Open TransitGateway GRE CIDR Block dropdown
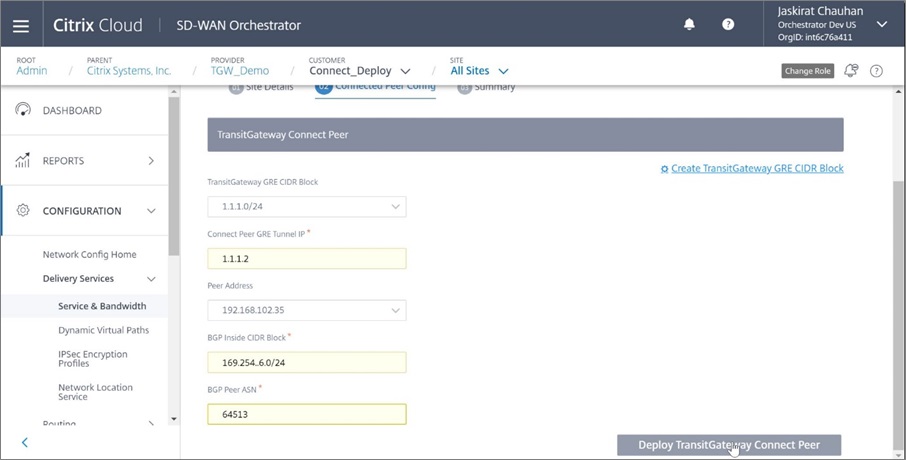The image size is (906, 460). 307,206
